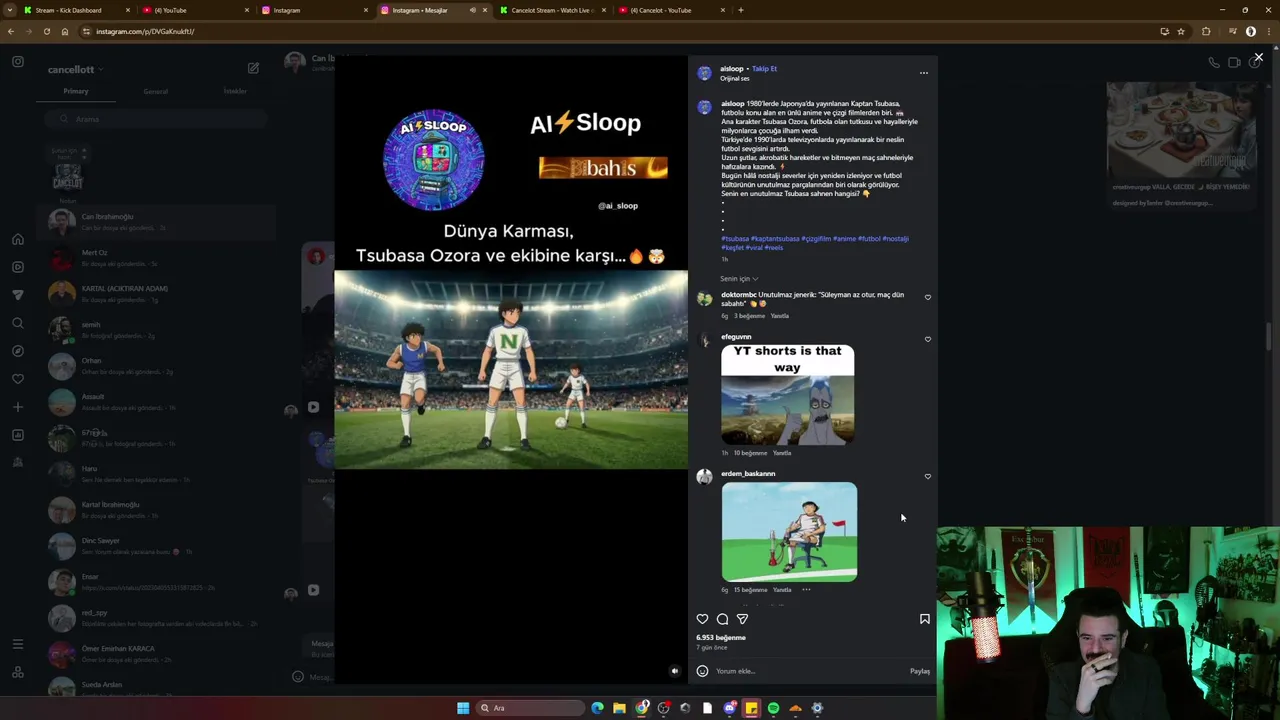Share the post with the paper plane icon

pos(742,619)
